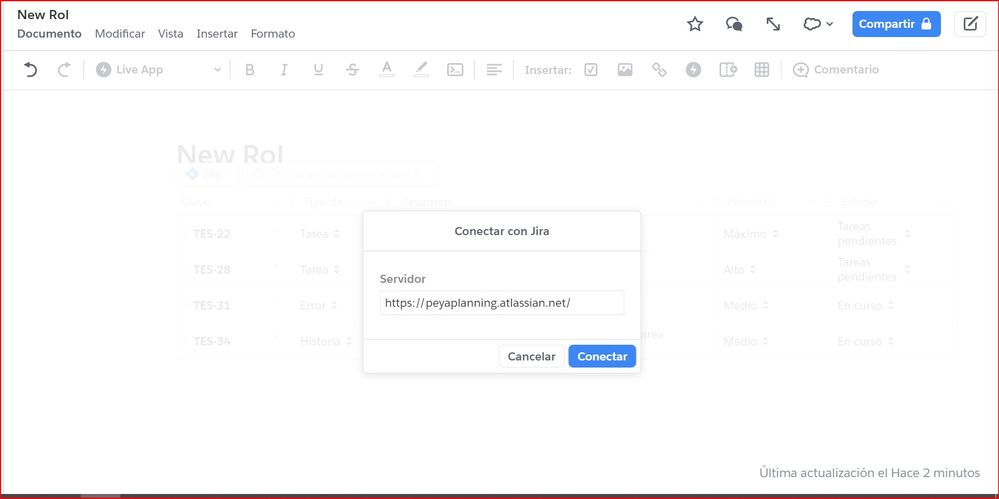The image size is (999, 499).
Task: Toggle strikethrough formatting
Action: tap(352, 69)
